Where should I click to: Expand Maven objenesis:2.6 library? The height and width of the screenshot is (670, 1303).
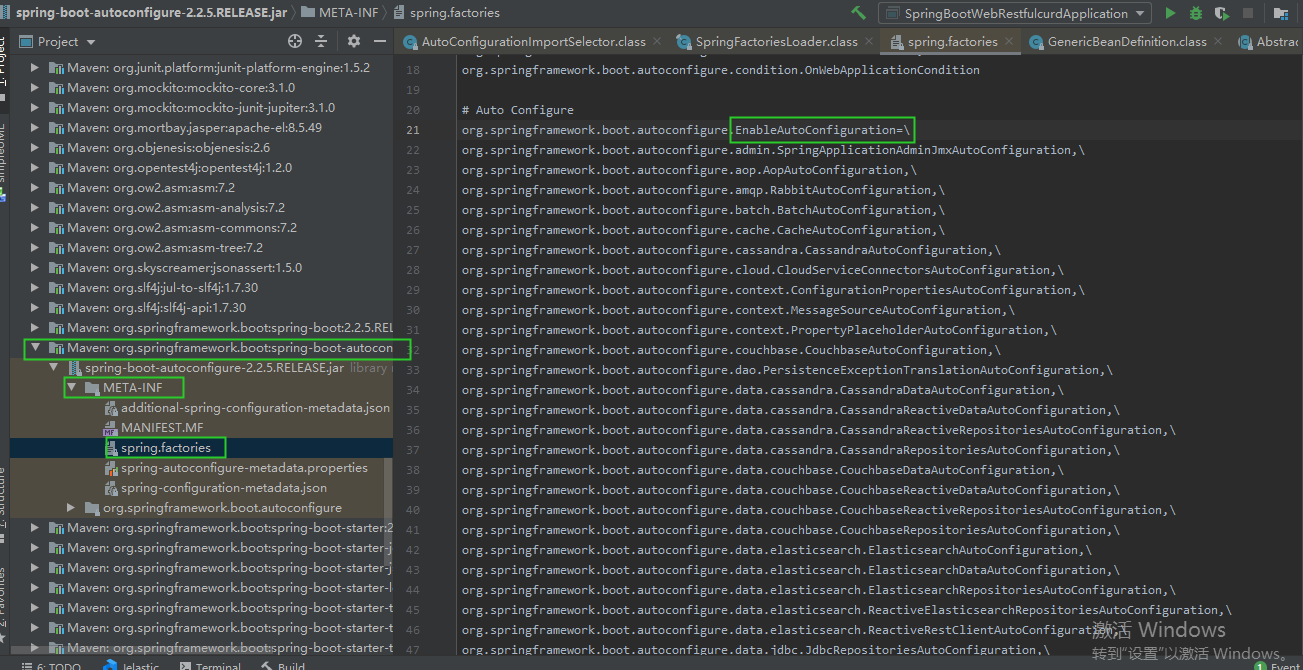(37, 148)
